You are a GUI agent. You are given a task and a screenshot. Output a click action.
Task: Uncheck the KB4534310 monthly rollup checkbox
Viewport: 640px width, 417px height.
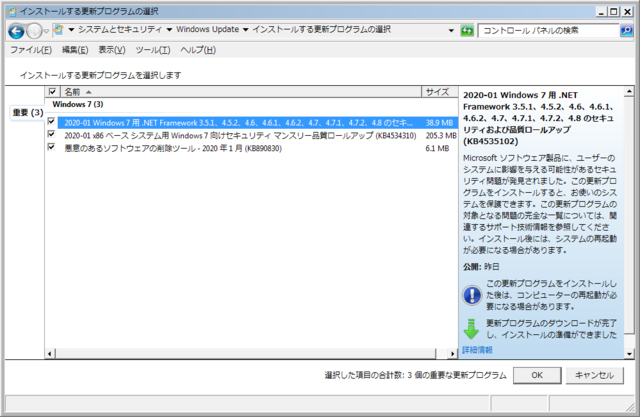tap(51, 134)
